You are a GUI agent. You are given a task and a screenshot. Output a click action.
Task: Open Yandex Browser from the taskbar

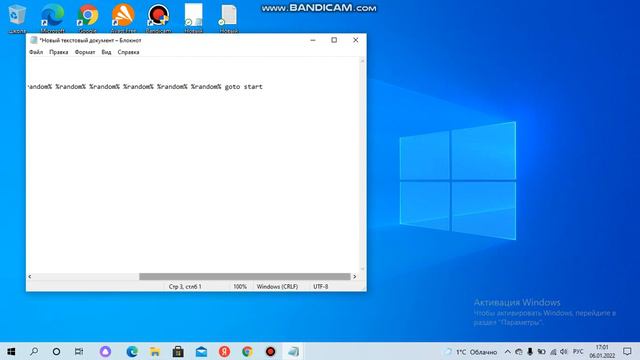pos(224,351)
